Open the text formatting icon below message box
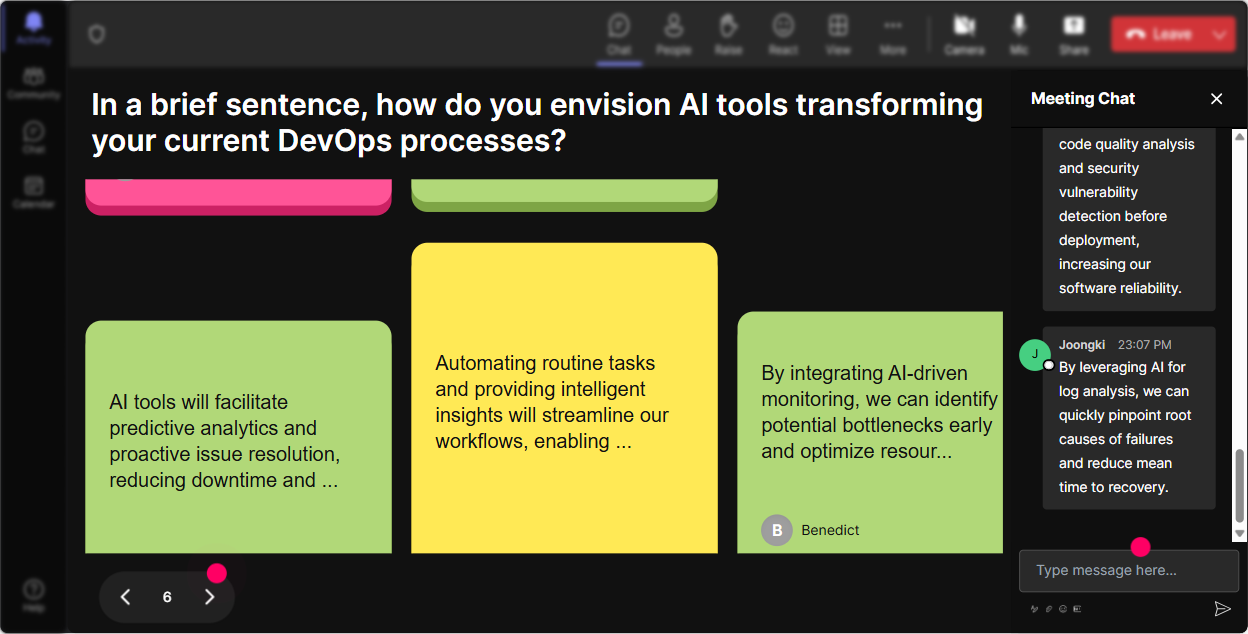The width and height of the screenshot is (1248, 634). (x=1035, y=608)
